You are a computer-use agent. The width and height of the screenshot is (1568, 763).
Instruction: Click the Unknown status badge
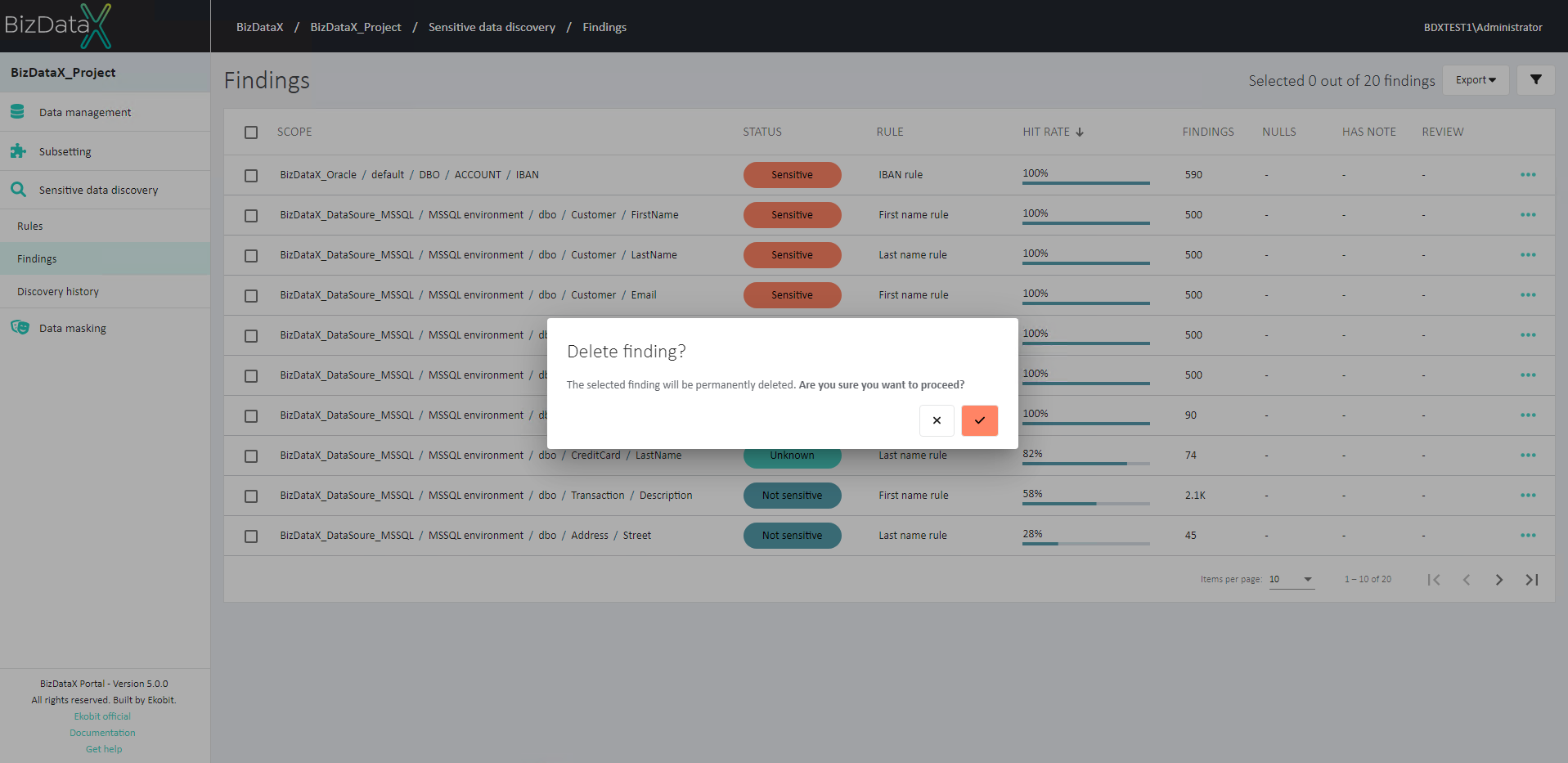792,456
